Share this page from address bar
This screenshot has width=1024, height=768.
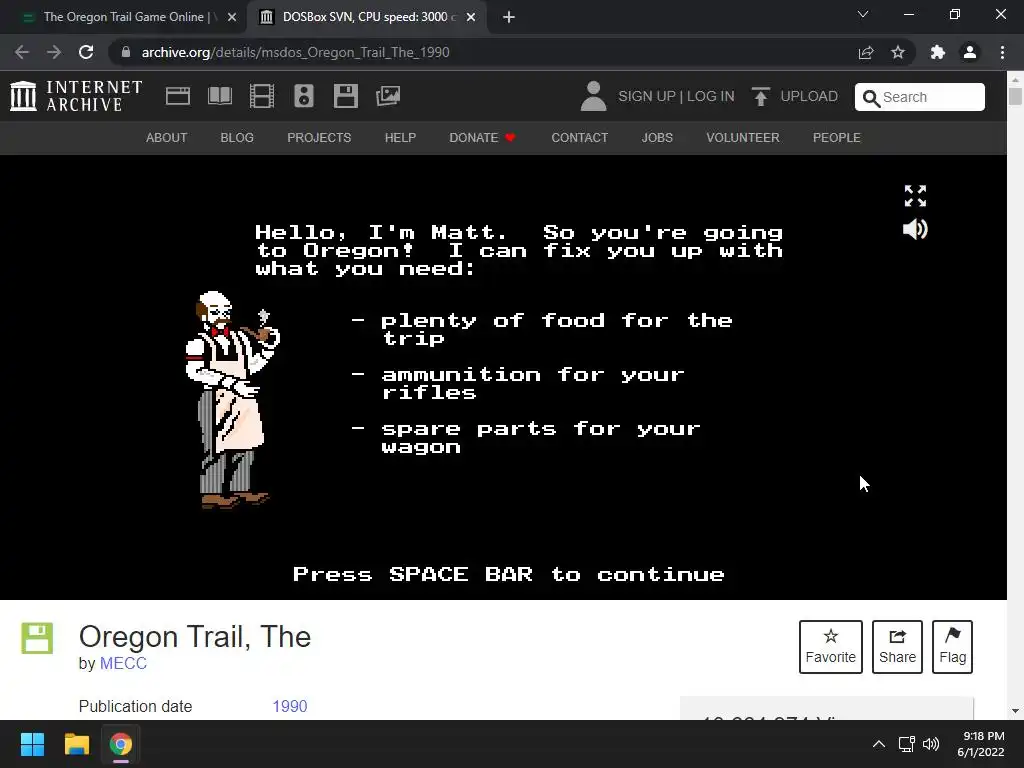(866, 52)
